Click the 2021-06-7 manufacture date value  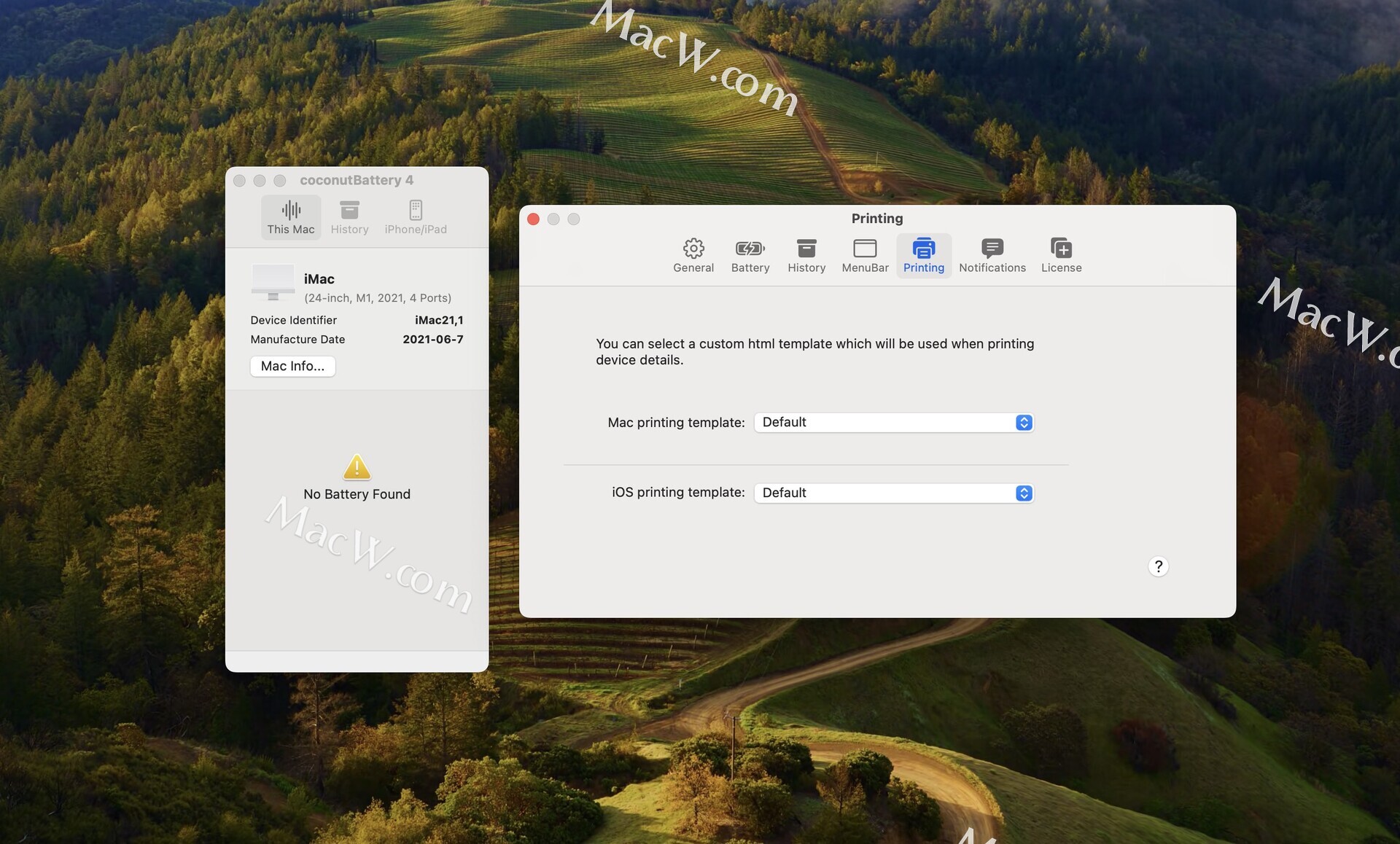click(x=433, y=339)
